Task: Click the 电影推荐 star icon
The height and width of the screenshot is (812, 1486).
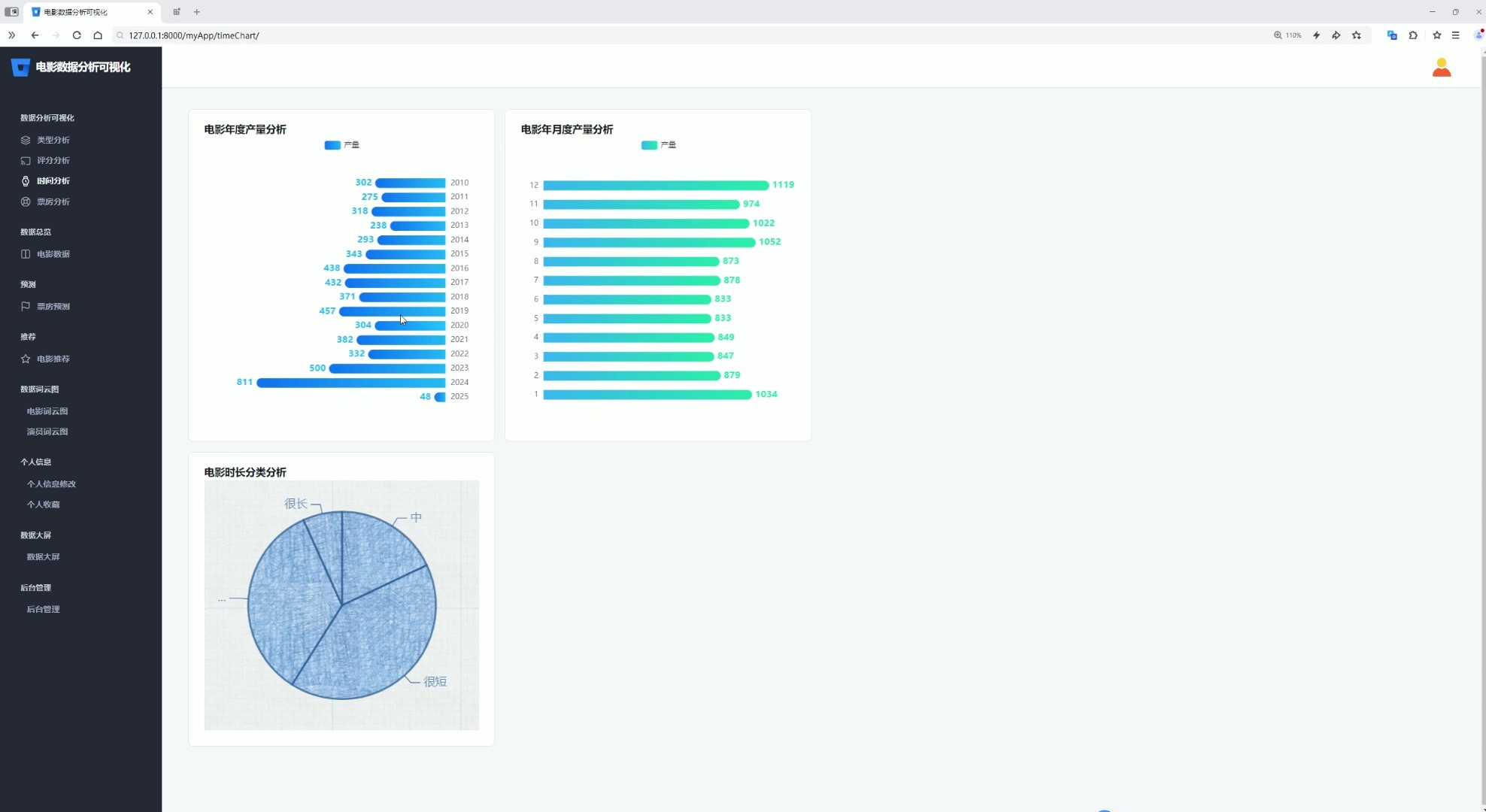Action: pos(26,359)
